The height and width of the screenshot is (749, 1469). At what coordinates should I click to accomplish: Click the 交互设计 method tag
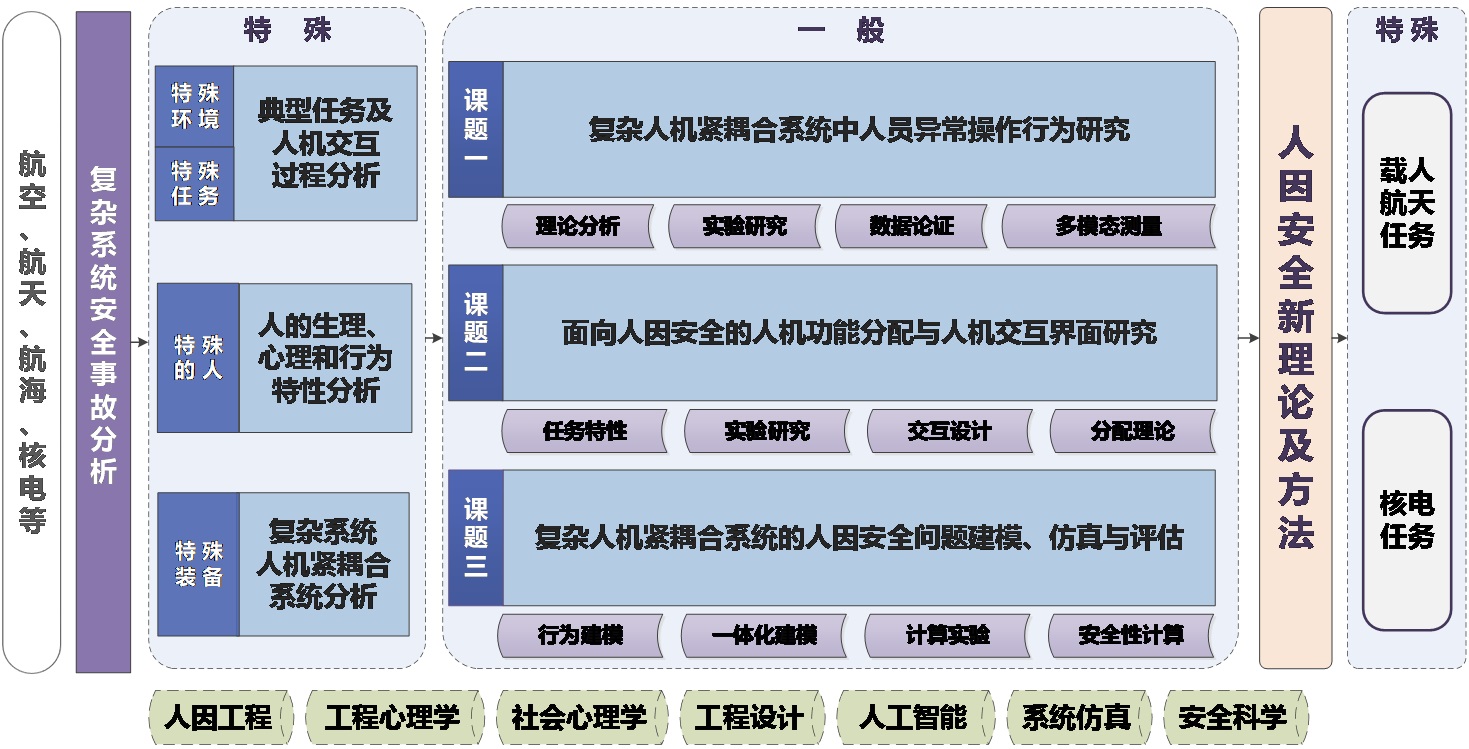(950, 431)
